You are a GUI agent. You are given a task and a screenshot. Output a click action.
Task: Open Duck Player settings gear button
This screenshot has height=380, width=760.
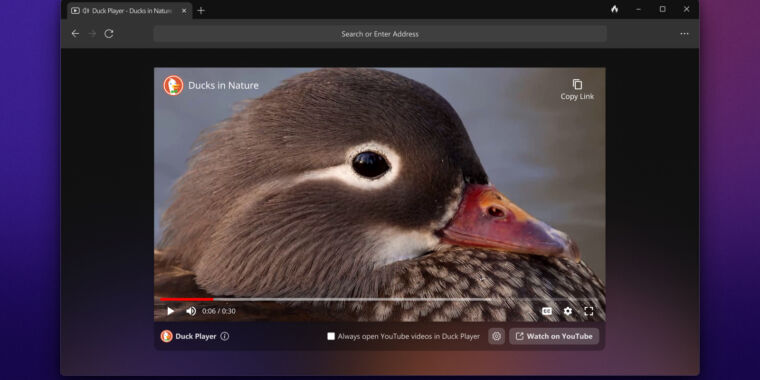[496, 336]
